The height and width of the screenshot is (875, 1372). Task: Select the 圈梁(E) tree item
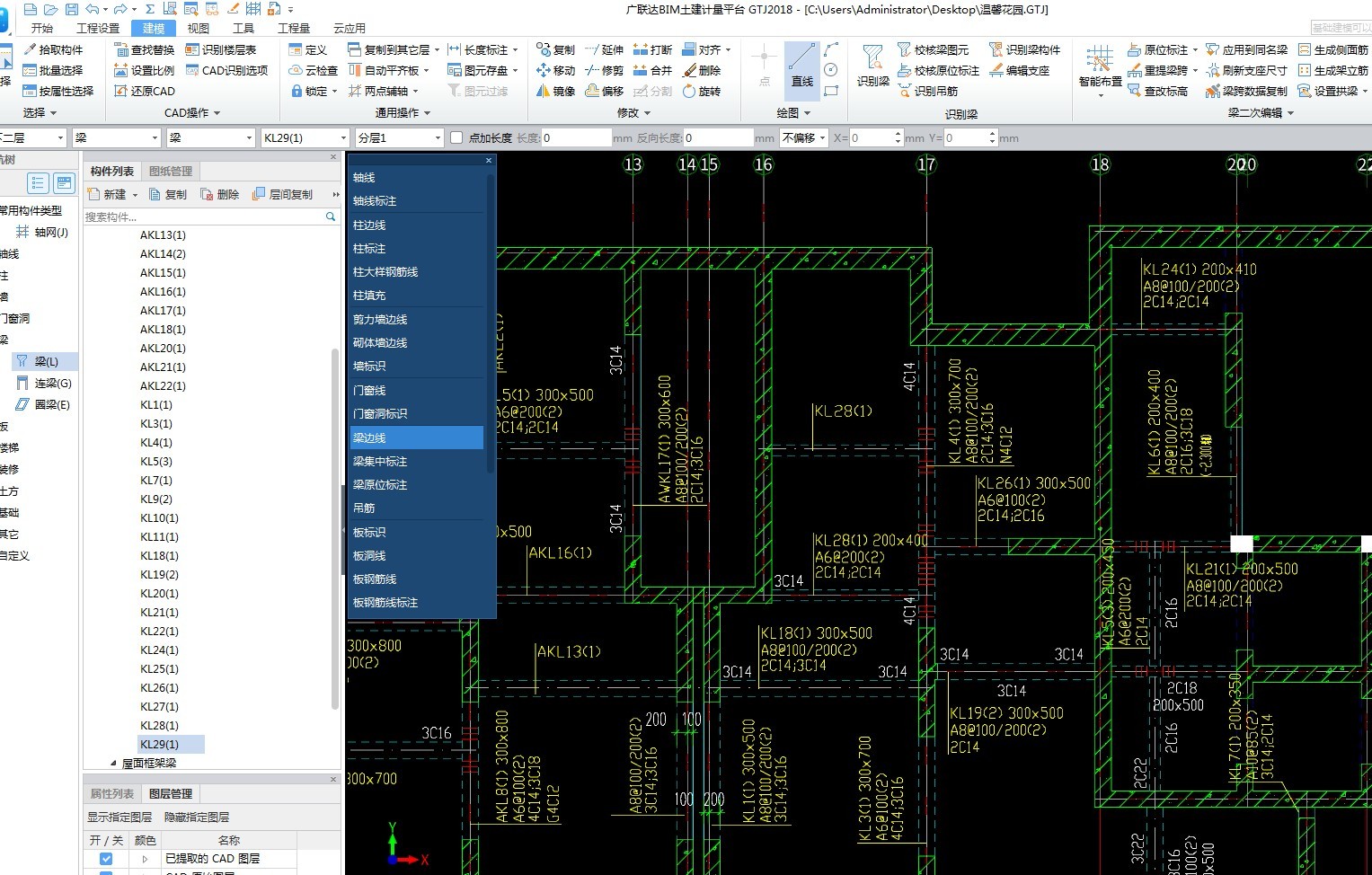pyautogui.click(x=44, y=404)
